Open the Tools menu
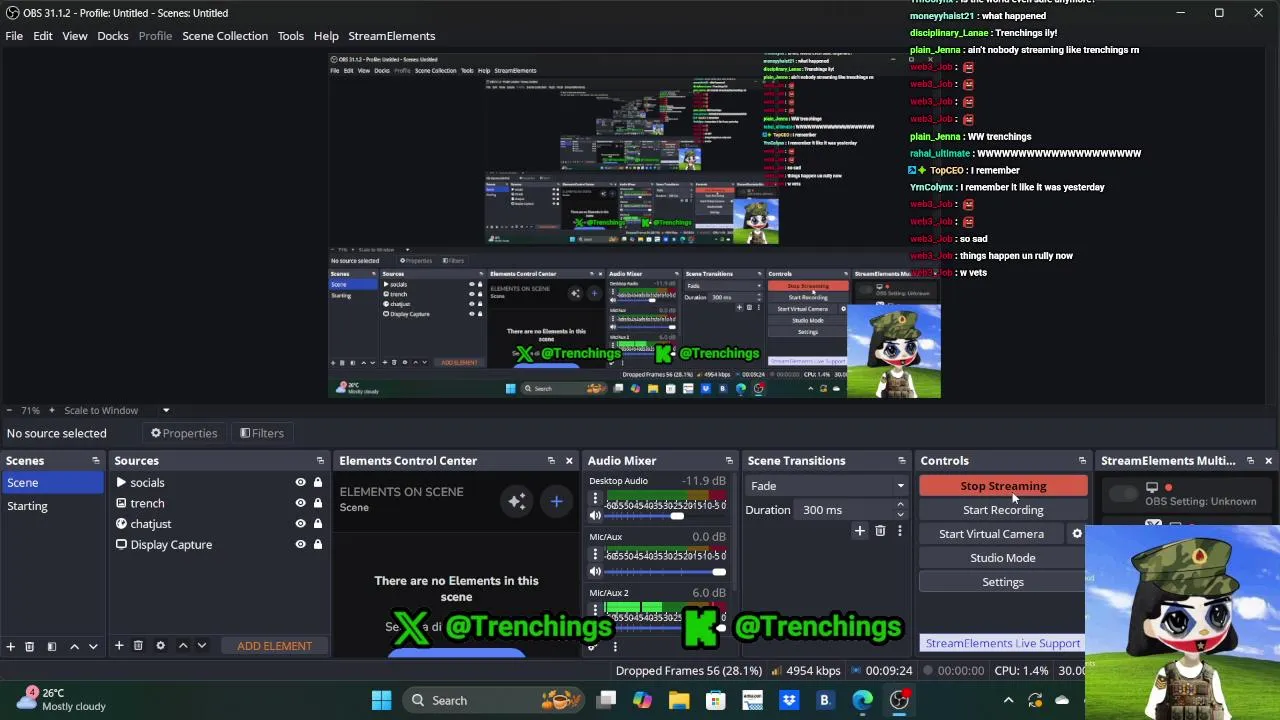The image size is (1280, 720). tap(291, 36)
